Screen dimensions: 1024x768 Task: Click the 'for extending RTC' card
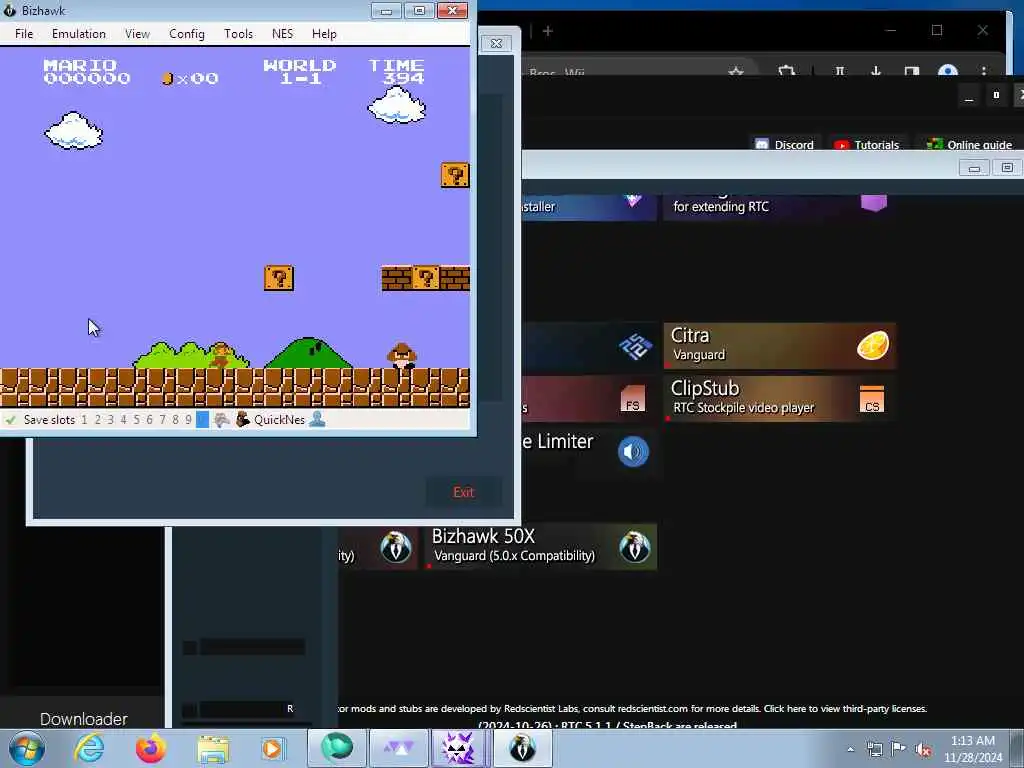coord(779,208)
